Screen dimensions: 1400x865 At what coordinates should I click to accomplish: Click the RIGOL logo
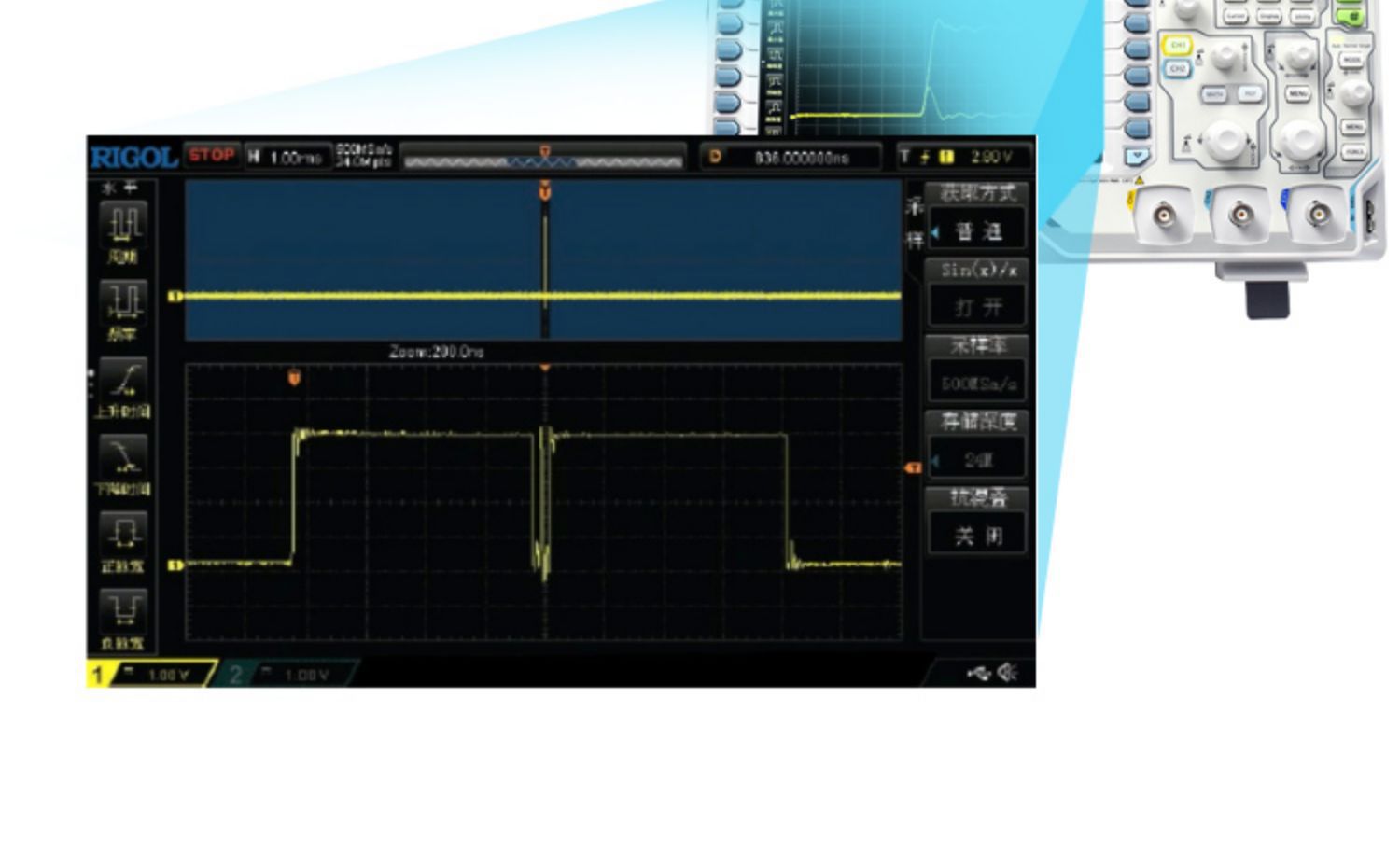[133, 157]
